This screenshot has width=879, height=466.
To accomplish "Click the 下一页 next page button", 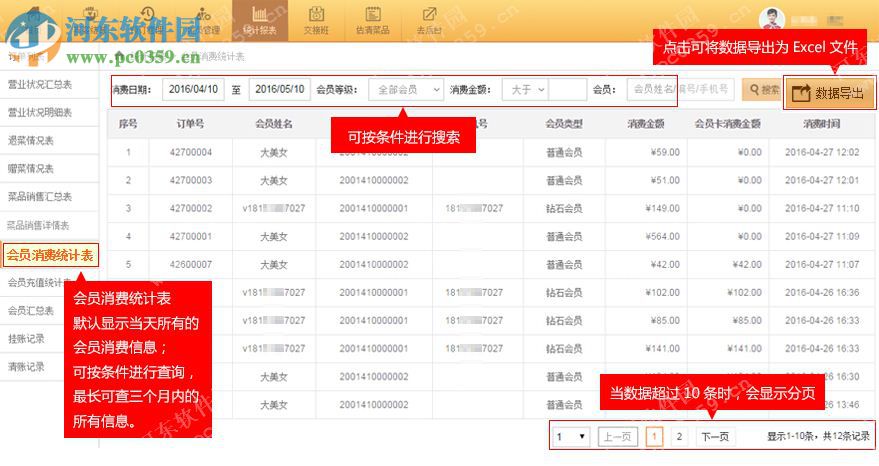I will [x=715, y=436].
